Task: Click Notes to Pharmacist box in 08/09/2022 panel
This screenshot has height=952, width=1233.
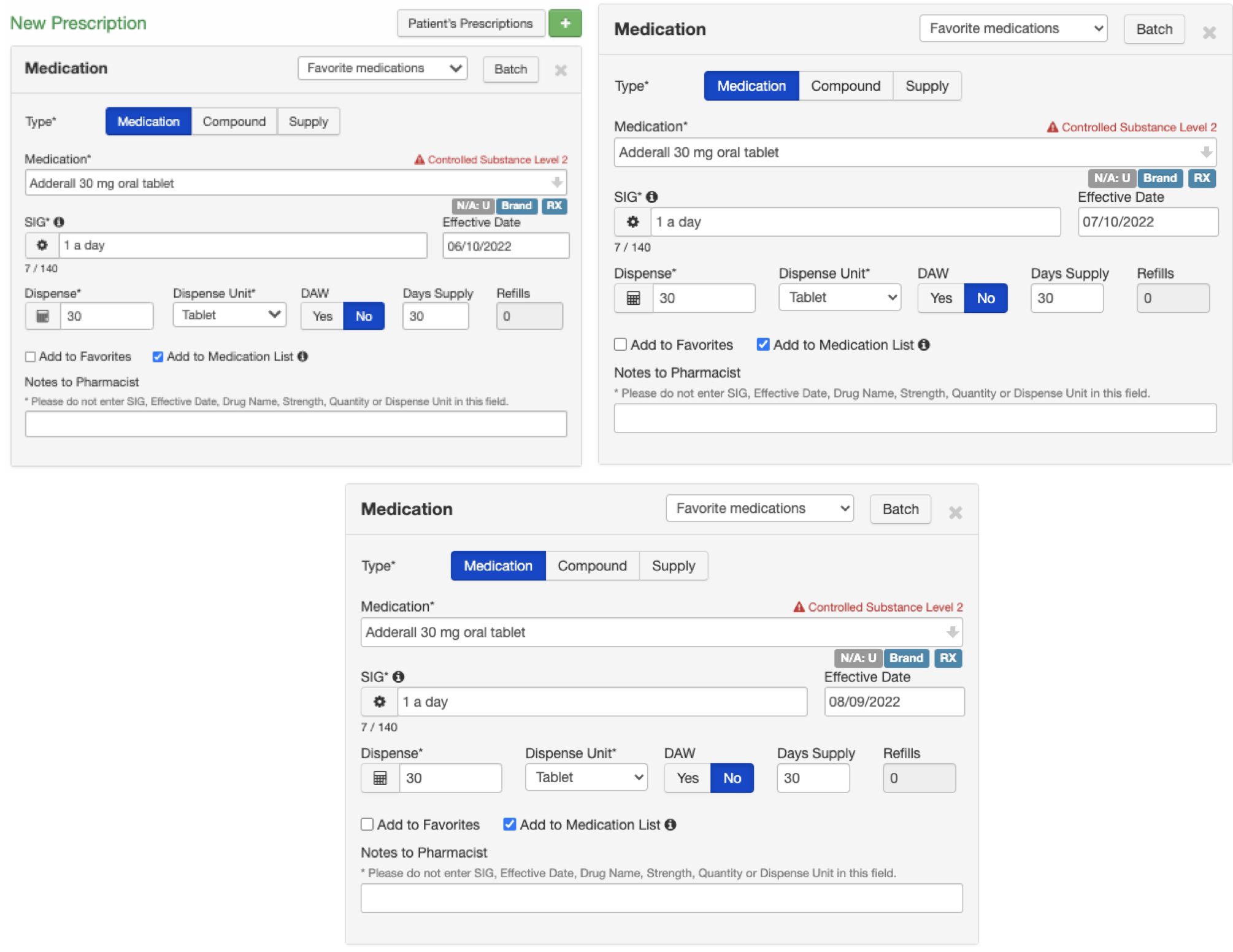Action: pos(661,898)
